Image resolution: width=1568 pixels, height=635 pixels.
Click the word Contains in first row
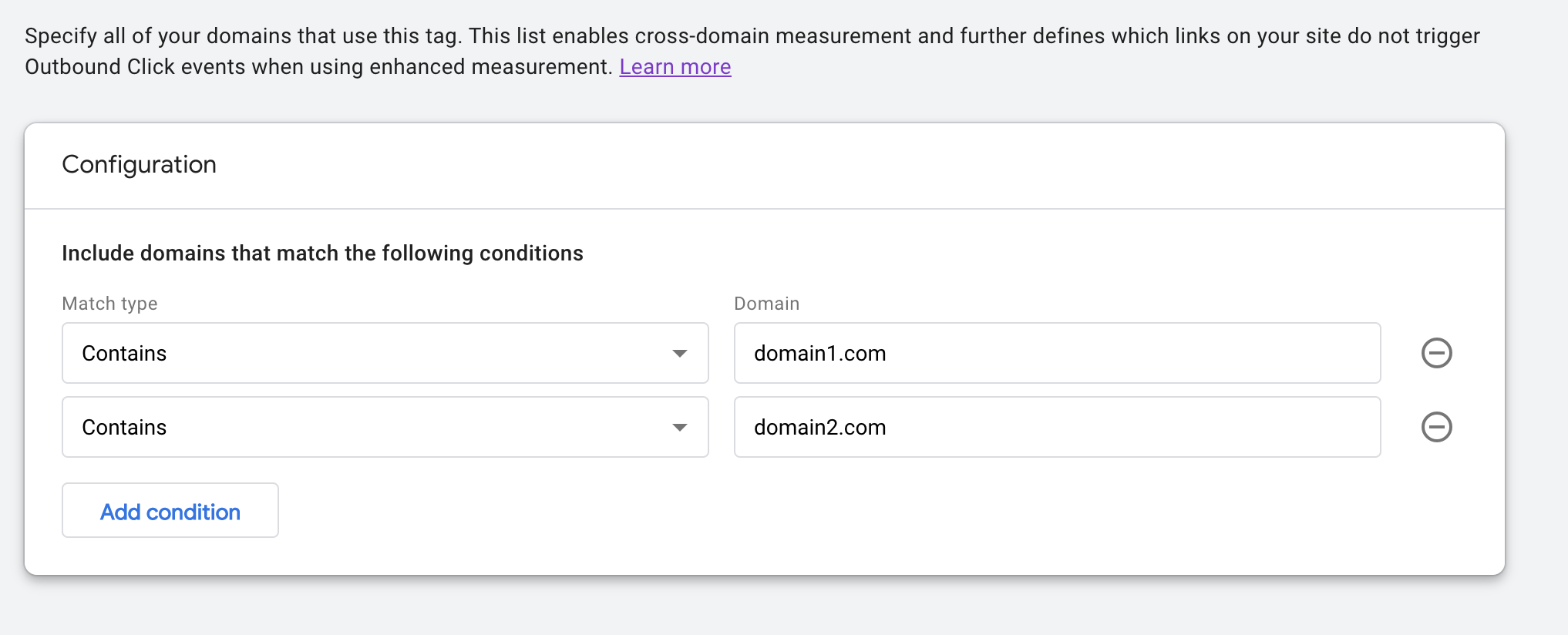[x=124, y=354]
